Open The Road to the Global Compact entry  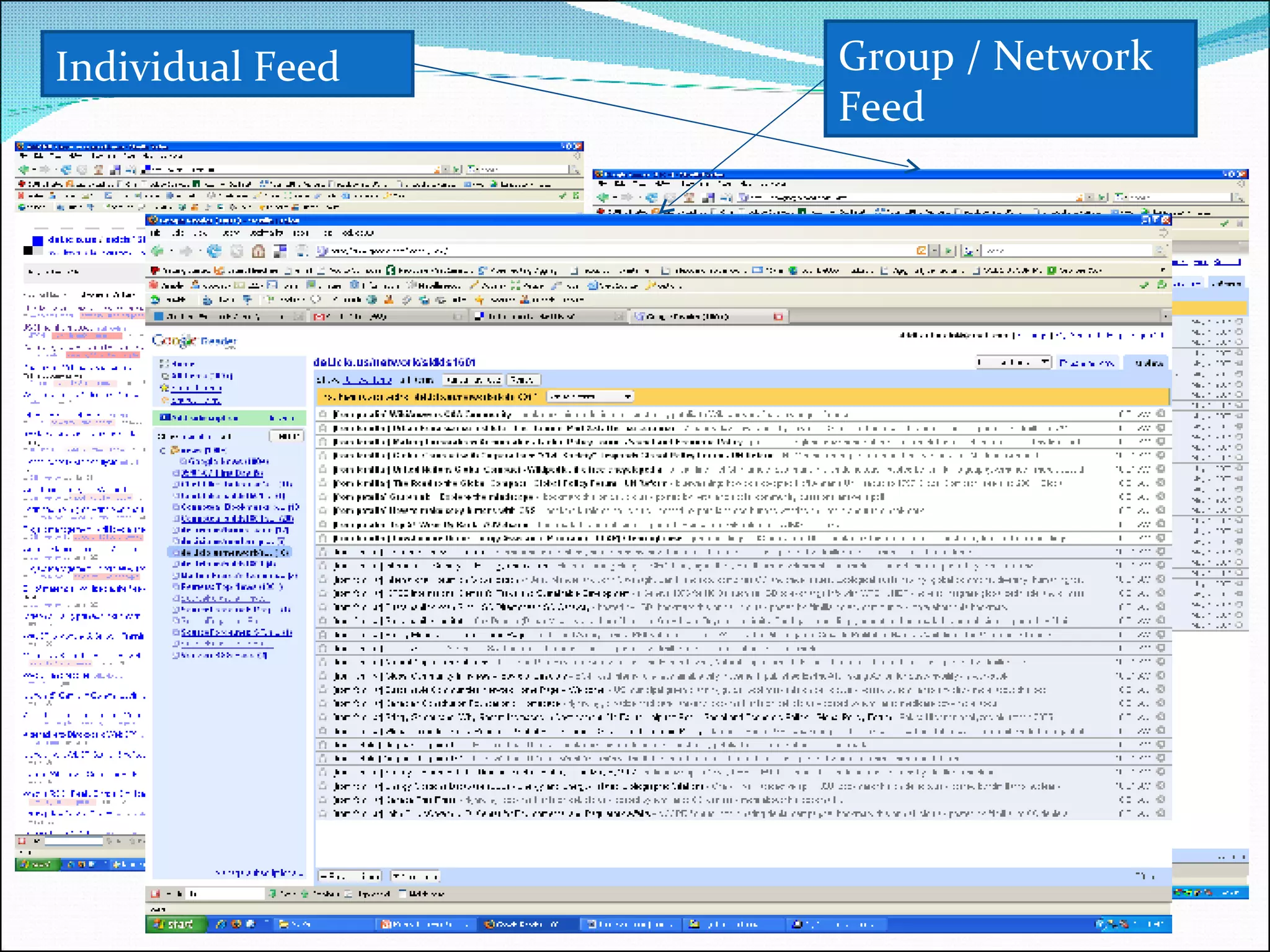tap(742, 483)
